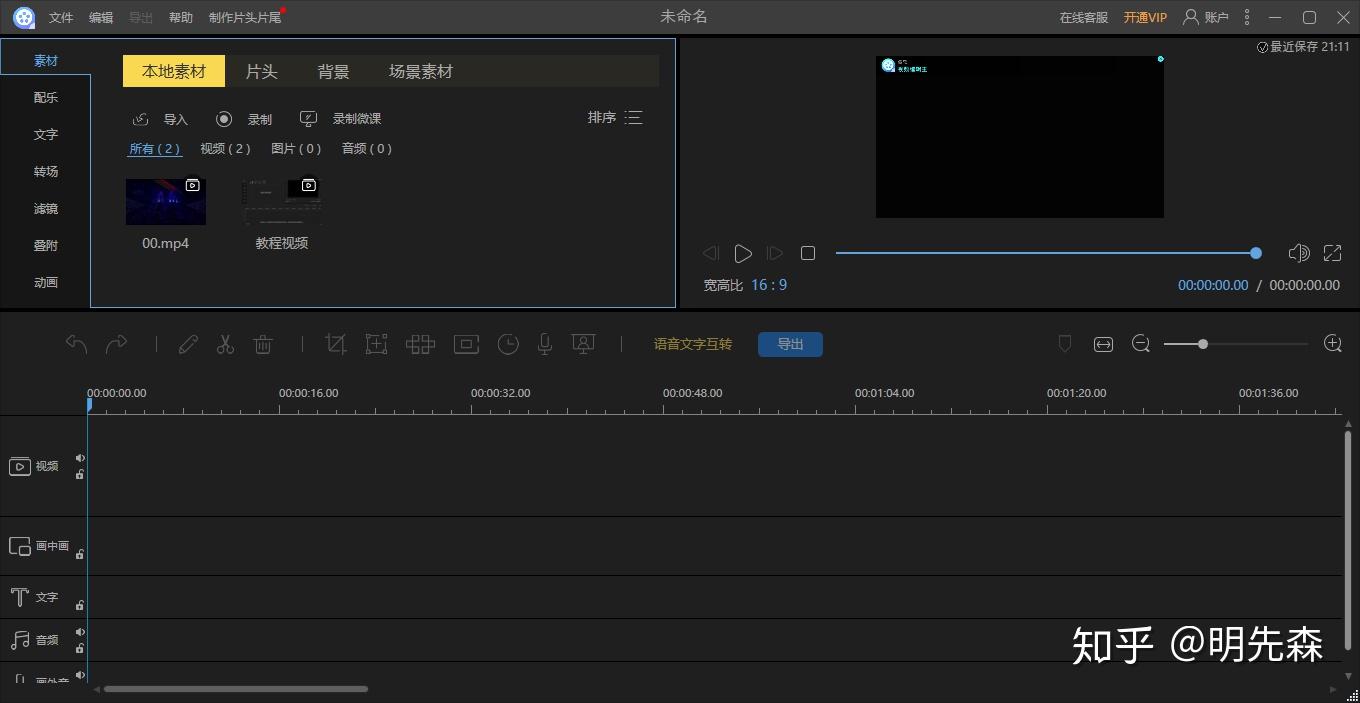Click the 导入 import icon
The image size is (1360, 703).
coord(140,118)
